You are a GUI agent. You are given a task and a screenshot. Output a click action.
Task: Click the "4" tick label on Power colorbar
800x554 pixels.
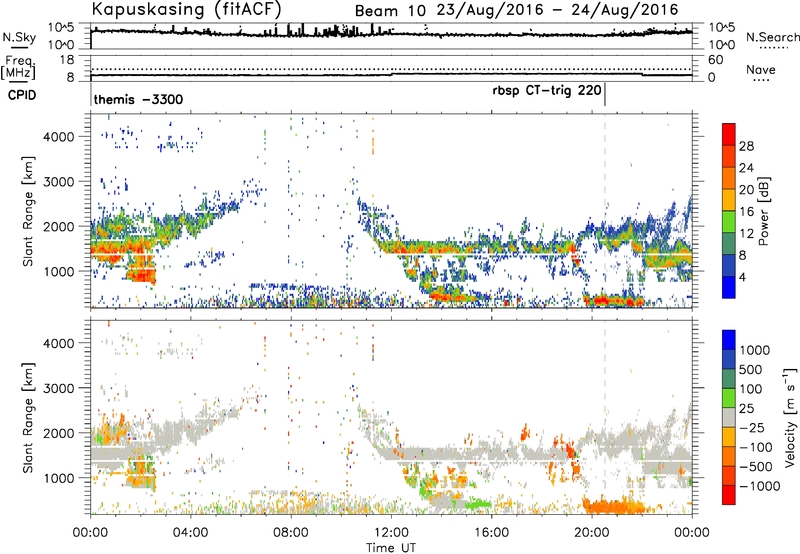743,278
